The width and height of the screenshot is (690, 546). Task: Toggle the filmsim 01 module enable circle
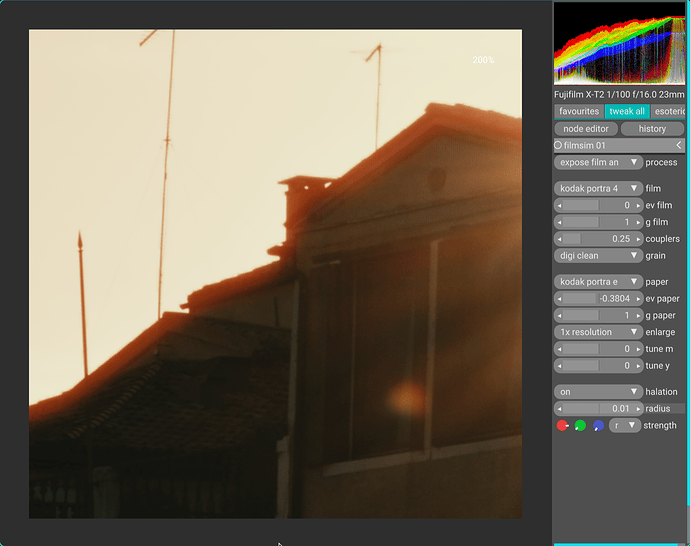pyautogui.click(x=558, y=145)
